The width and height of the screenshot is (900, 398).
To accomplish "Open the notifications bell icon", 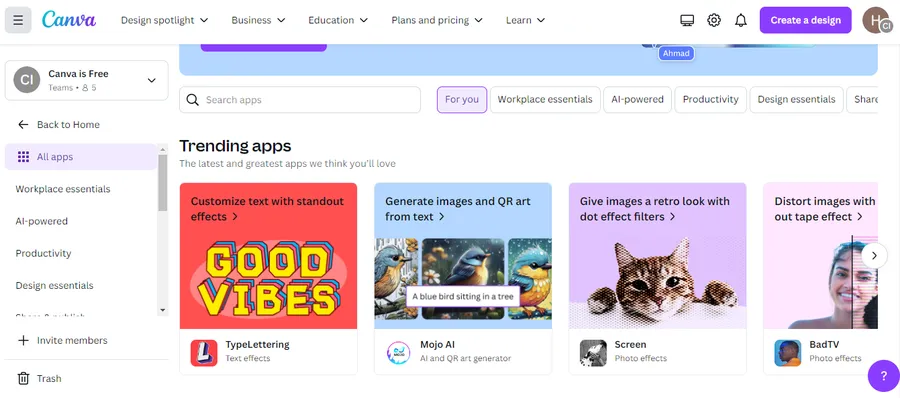I will pos(741,20).
